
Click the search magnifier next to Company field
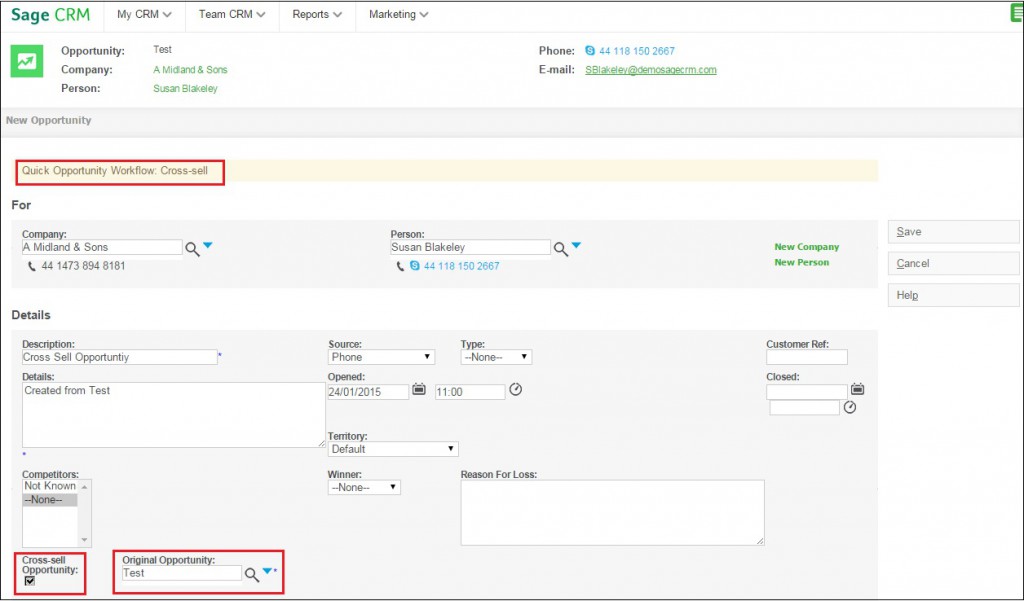192,248
